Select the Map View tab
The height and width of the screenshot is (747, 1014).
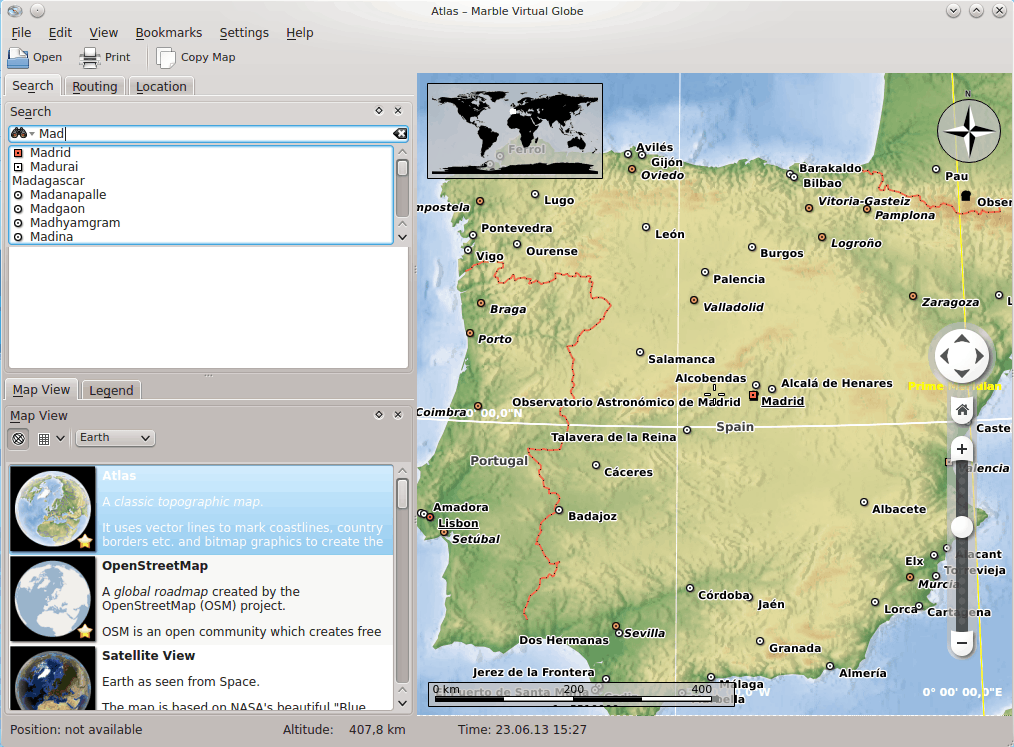[41, 390]
